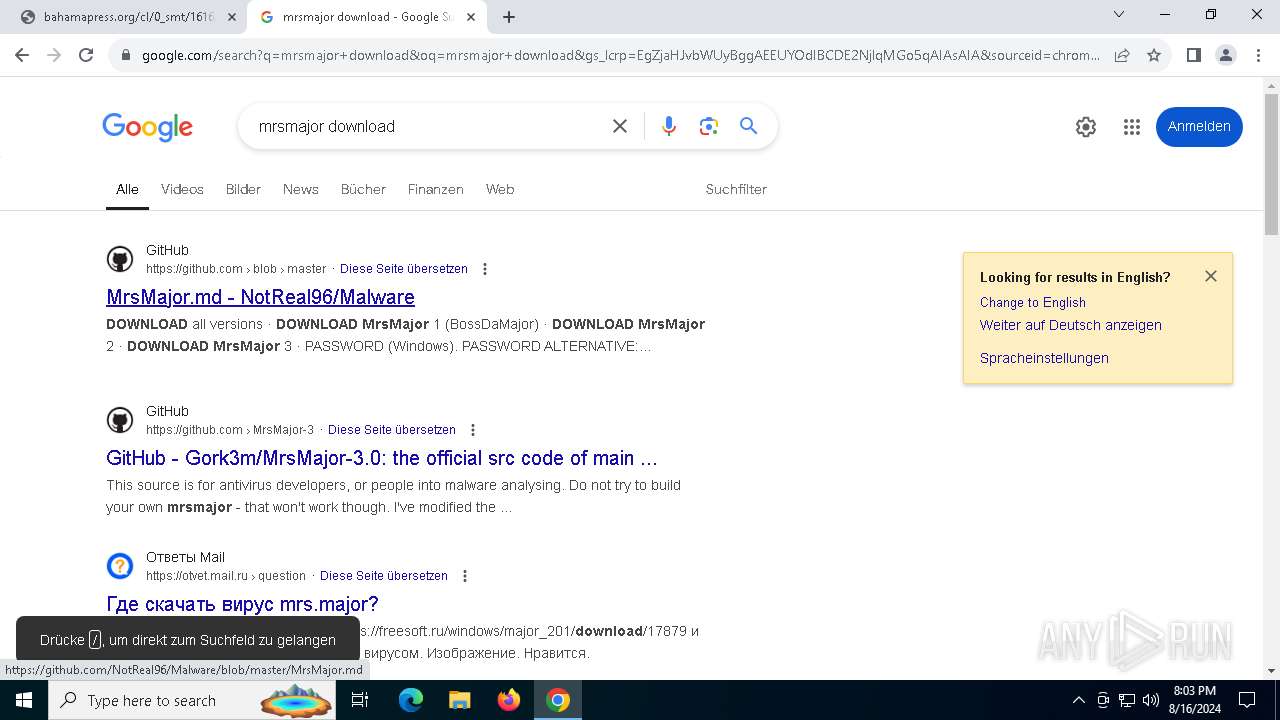Image resolution: width=1280 pixels, height=720 pixels.
Task: Open Spracheinstellungen language settings
Action: coord(1044,358)
